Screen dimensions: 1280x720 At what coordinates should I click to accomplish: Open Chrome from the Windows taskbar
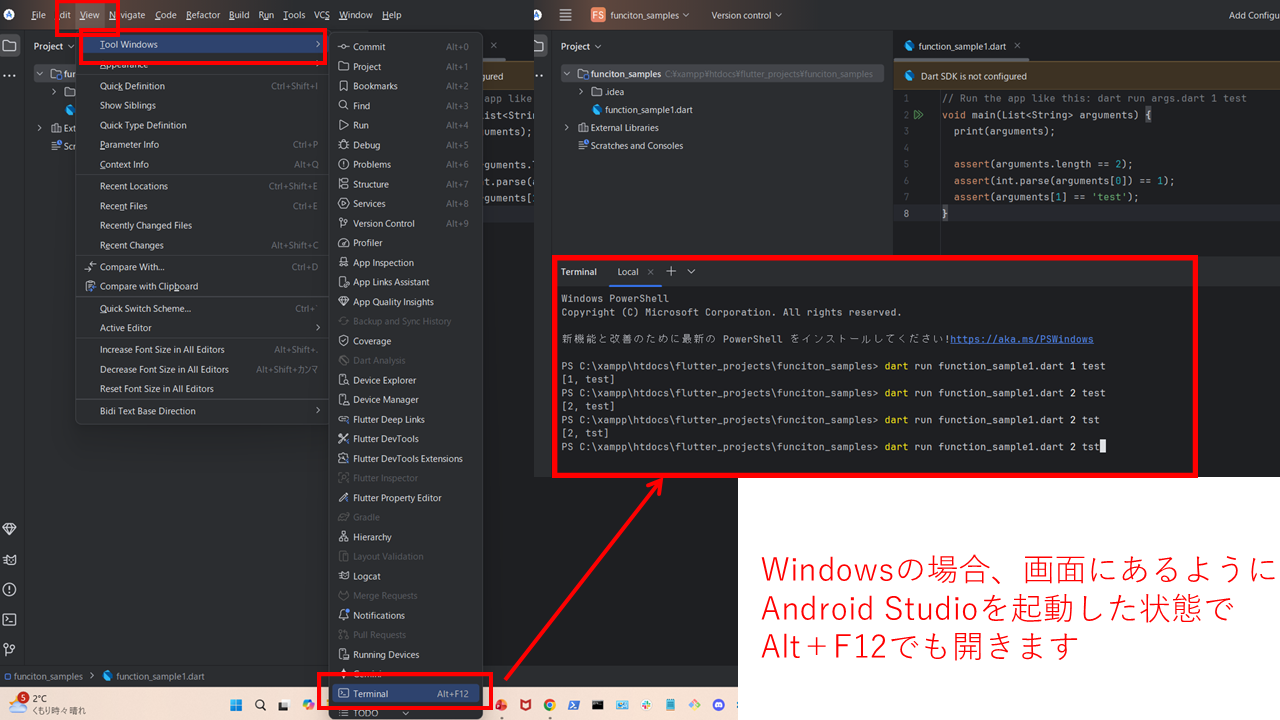tap(550, 705)
